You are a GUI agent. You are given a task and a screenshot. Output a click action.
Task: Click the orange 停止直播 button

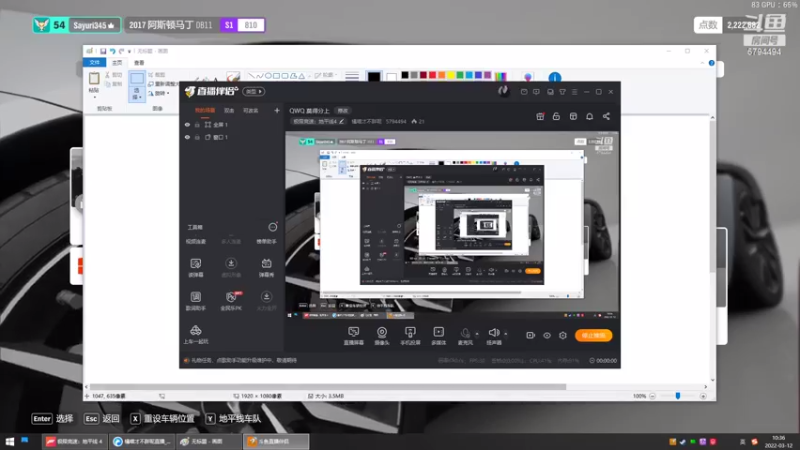(x=593, y=335)
